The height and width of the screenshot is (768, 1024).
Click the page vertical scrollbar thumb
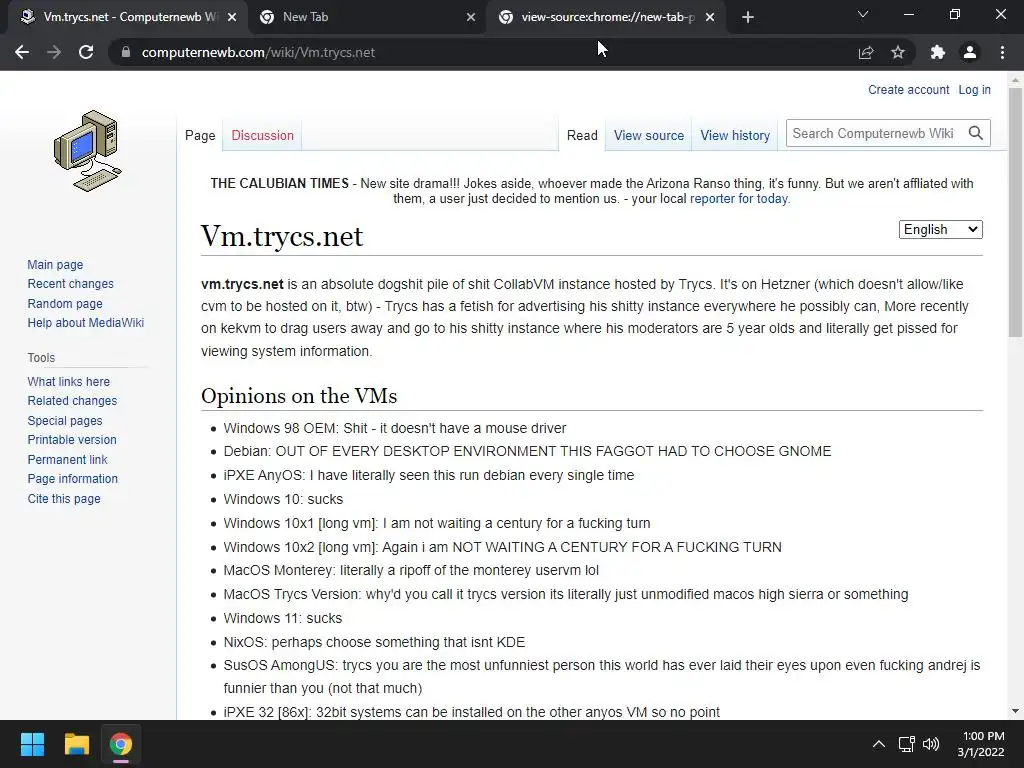pos(1015,212)
